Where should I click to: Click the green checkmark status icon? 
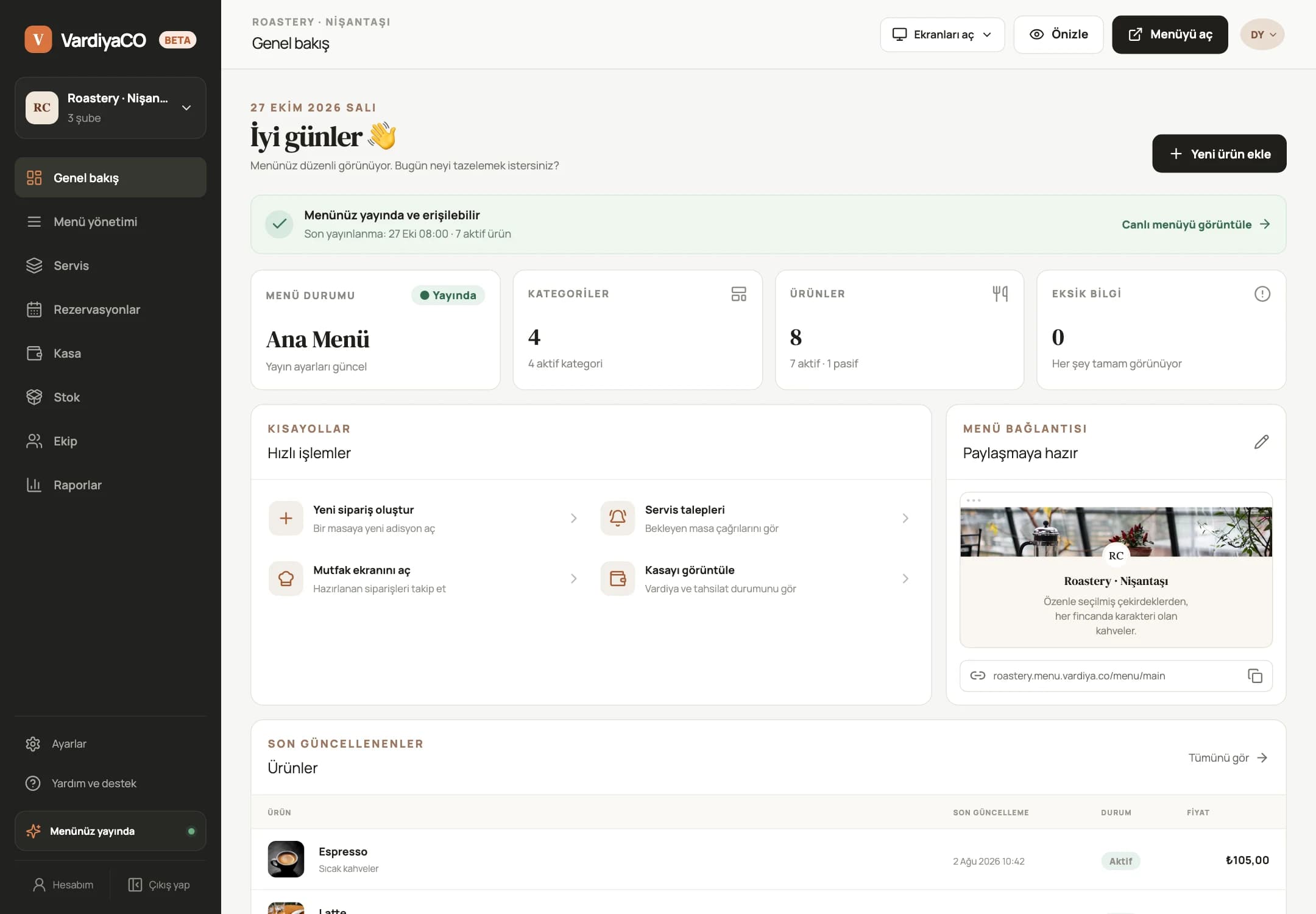click(x=279, y=224)
